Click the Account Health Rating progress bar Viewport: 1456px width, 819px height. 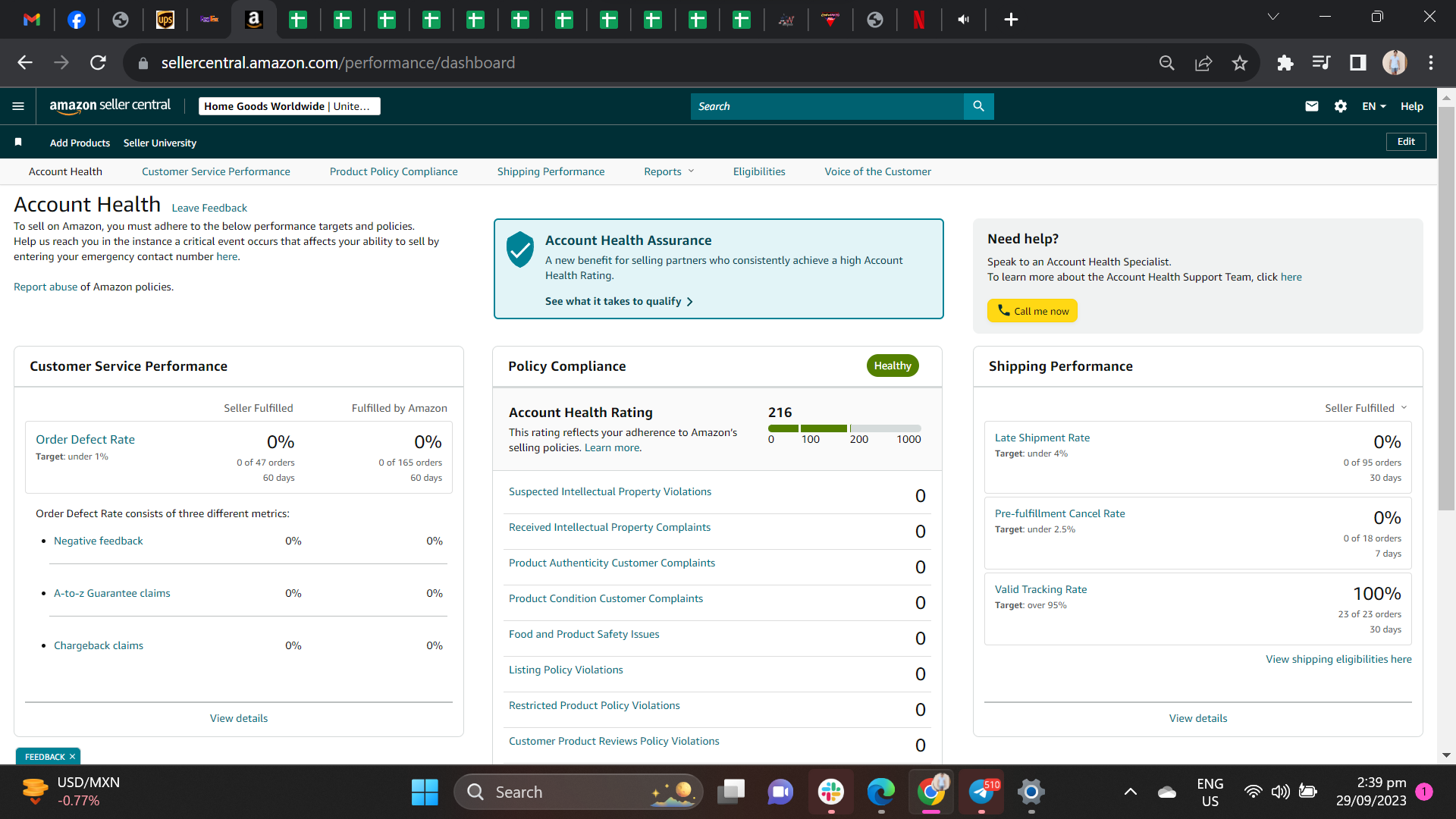pos(845,428)
